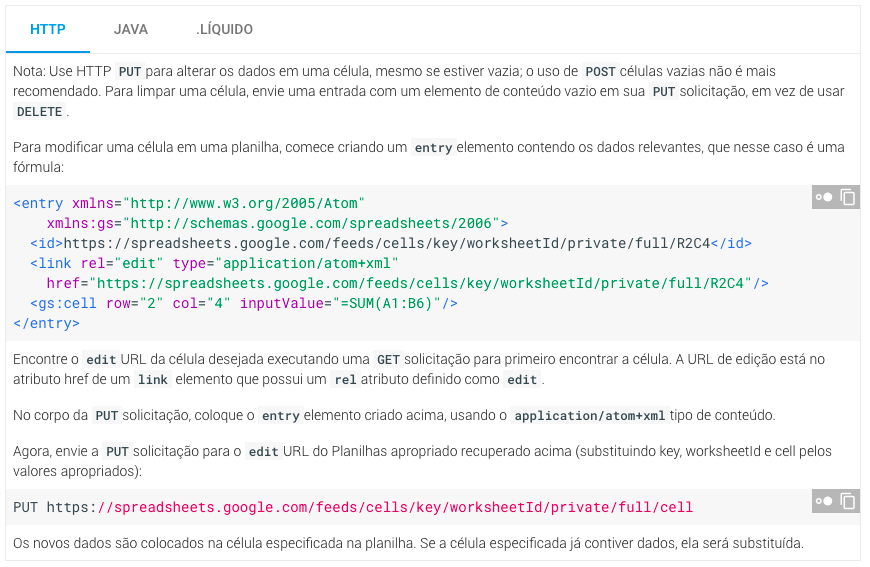
Task: Toggle dark theme on the XML entry code block
Action: 823,197
